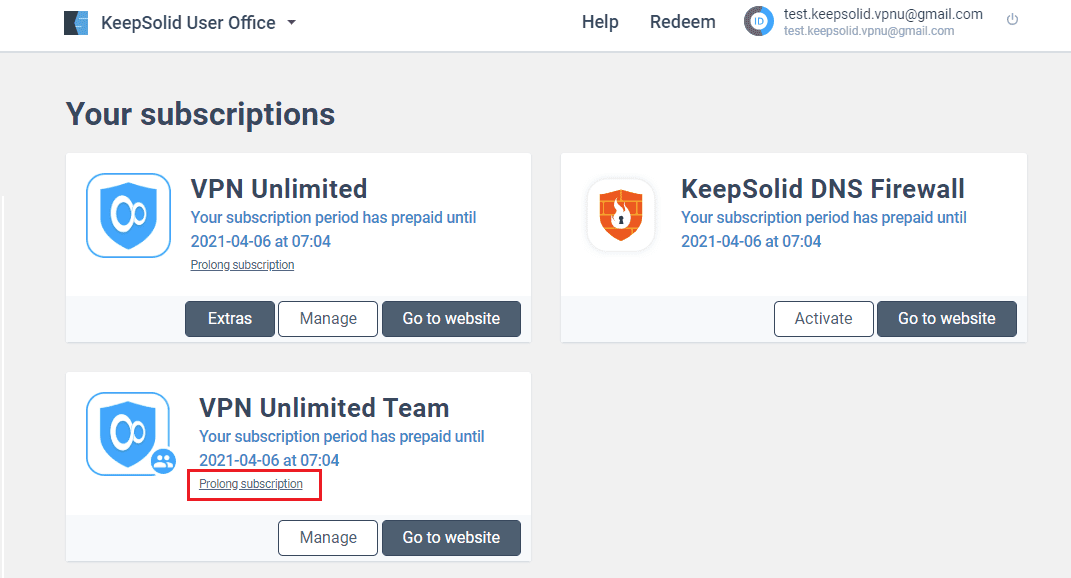Select the VPN Unlimited Team shield icon

click(128, 433)
